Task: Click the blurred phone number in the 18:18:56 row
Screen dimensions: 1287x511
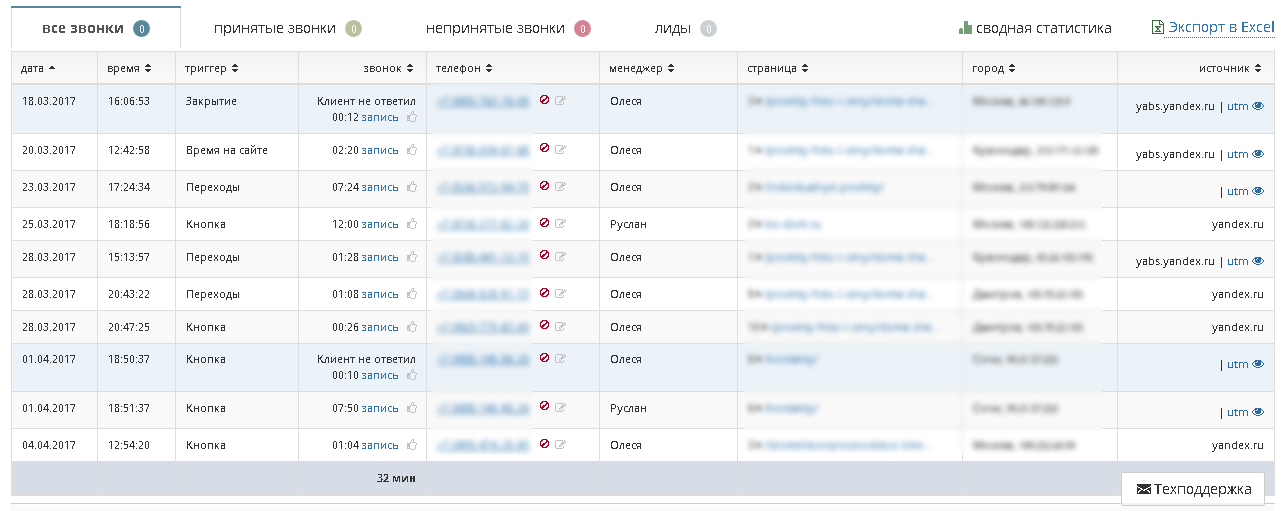Action: tap(482, 224)
